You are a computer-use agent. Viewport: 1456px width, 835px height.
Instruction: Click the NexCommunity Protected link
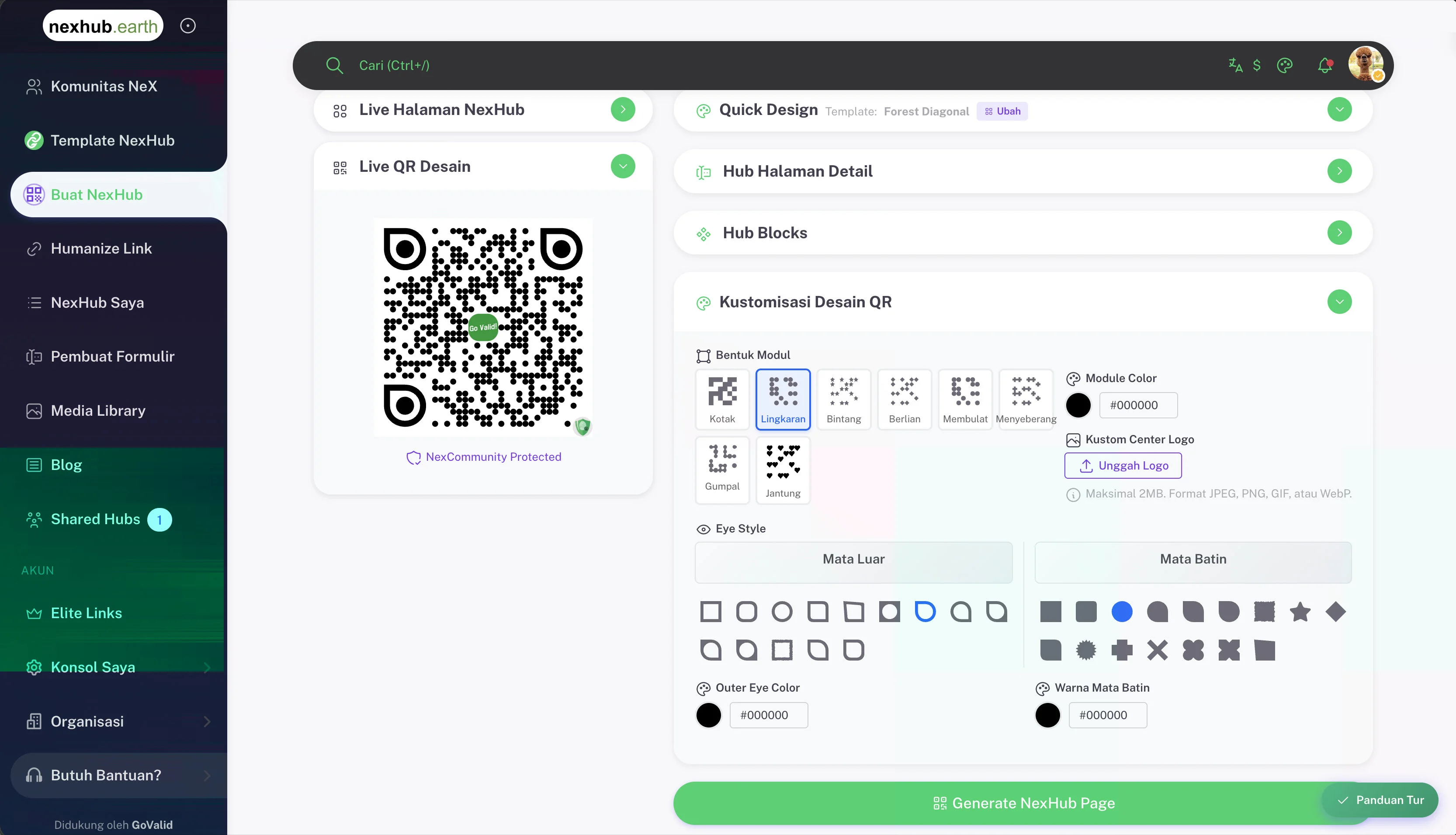coord(484,457)
